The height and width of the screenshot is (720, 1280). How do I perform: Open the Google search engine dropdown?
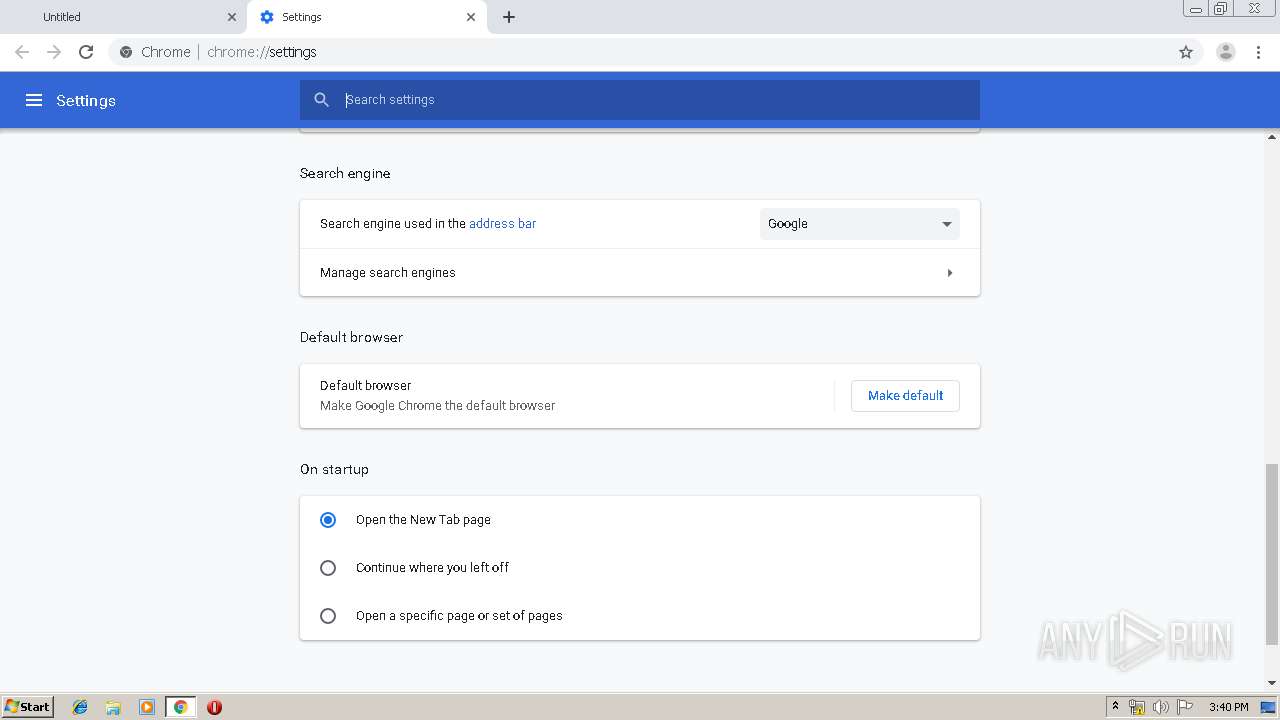click(860, 224)
